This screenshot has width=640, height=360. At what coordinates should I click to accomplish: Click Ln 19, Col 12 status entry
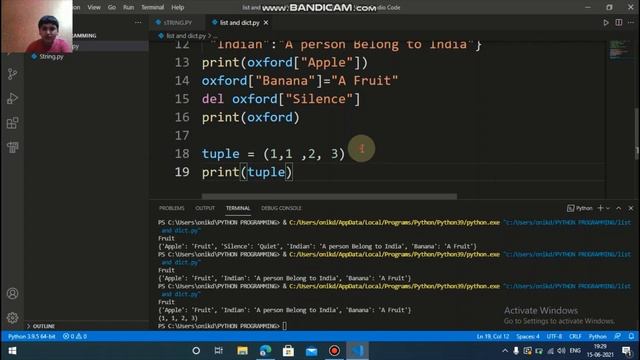point(493,336)
